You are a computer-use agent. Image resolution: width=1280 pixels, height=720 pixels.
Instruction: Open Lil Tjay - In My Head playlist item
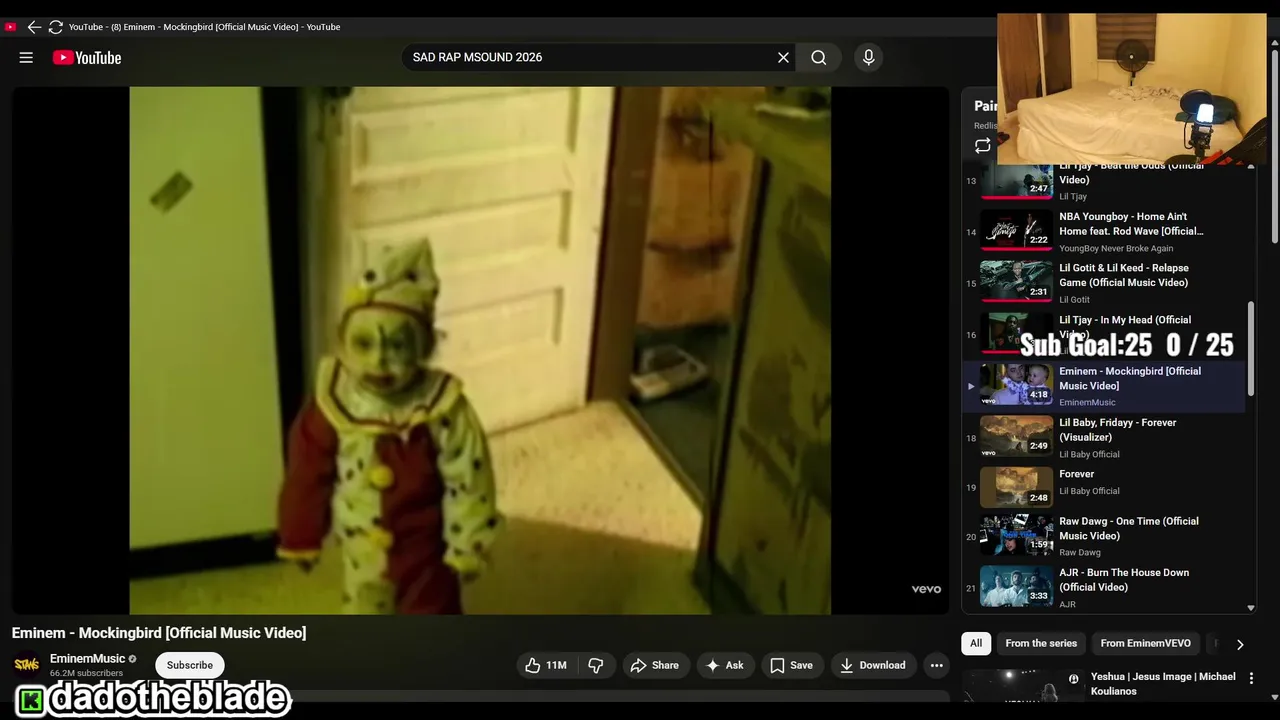pyautogui.click(x=1105, y=334)
